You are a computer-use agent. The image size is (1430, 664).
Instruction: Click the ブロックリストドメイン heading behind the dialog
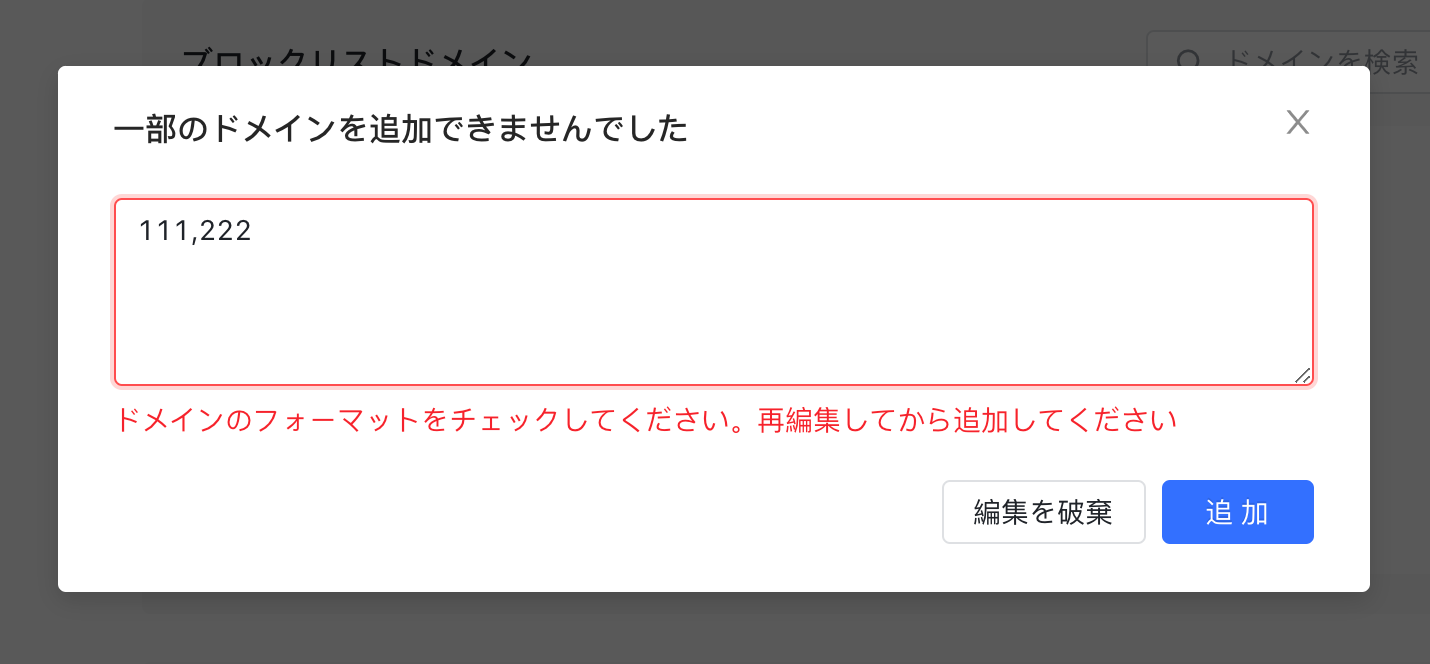(357, 57)
